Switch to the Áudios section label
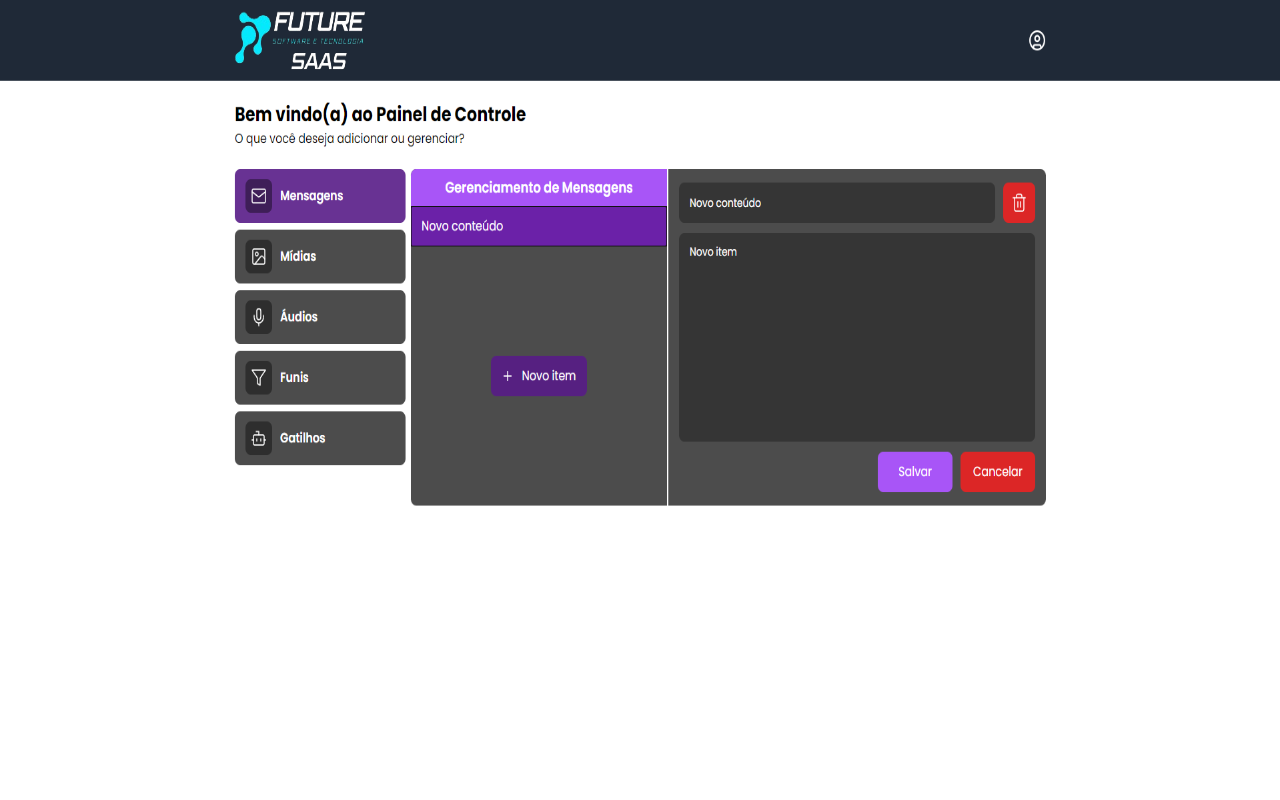Screen dimensions: 1280x800 pyautogui.click(x=299, y=317)
